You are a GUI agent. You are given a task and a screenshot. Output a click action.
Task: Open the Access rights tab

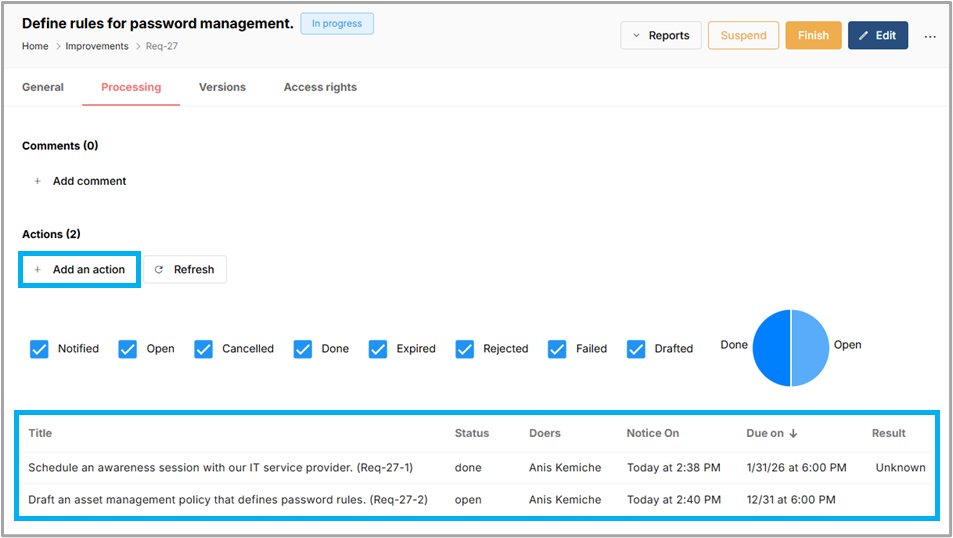pos(320,87)
